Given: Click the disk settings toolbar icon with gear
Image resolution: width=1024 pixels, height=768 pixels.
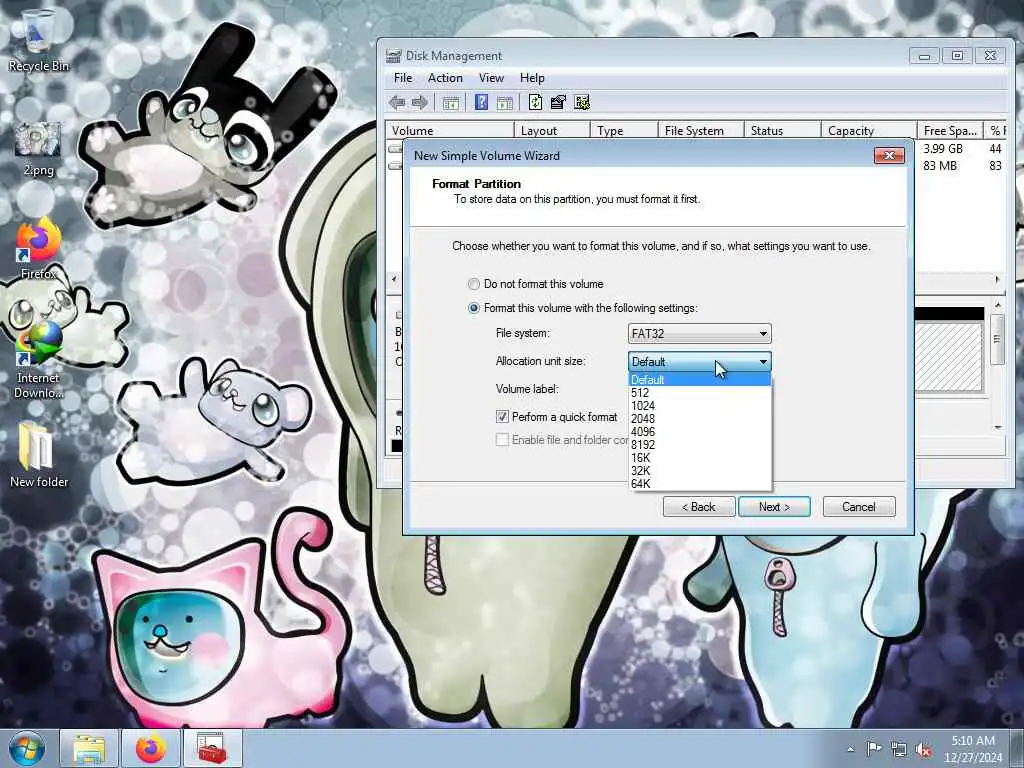Looking at the screenshot, I should (x=582, y=102).
